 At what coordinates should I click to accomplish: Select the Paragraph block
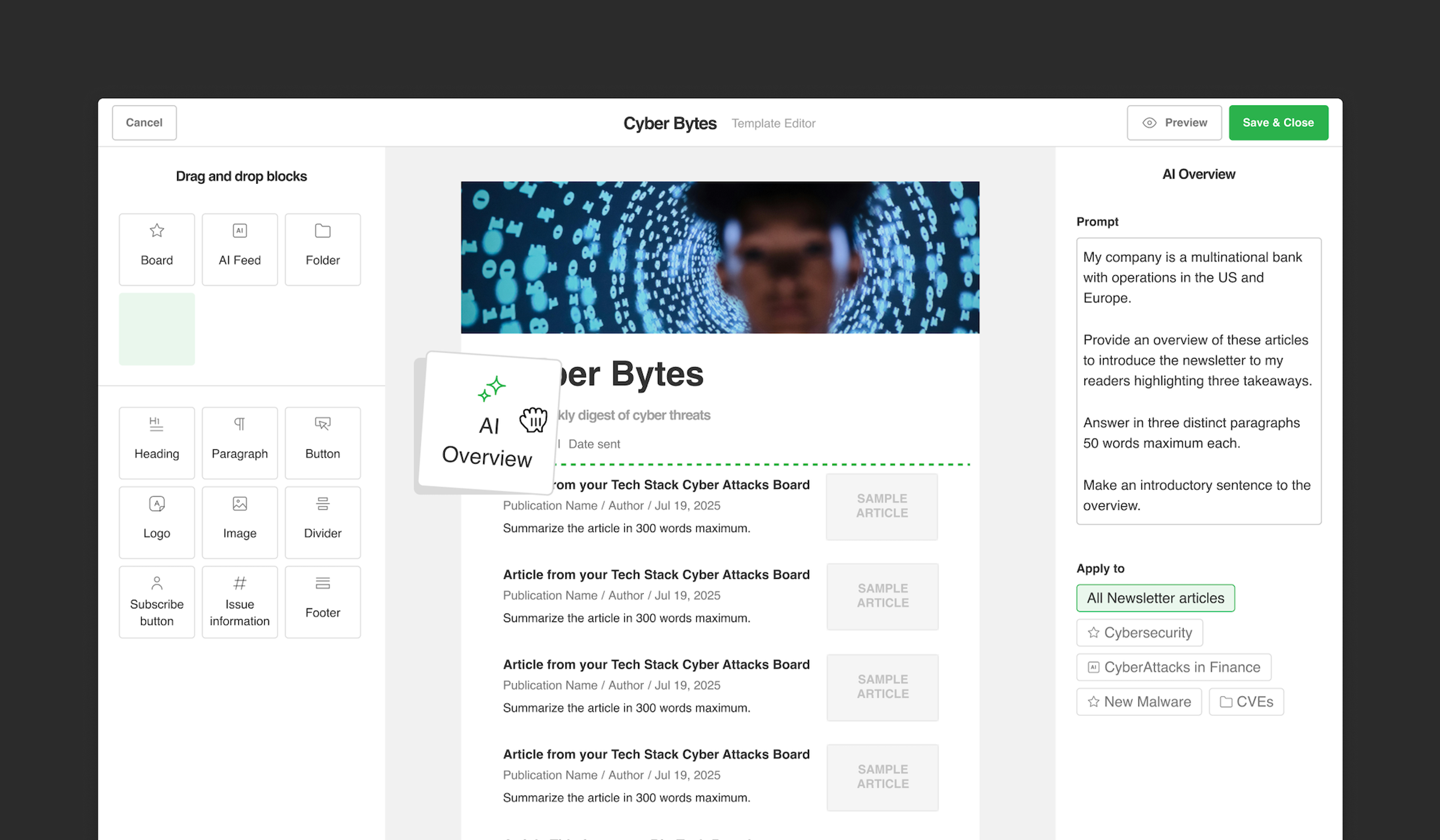pyautogui.click(x=239, y=443)
